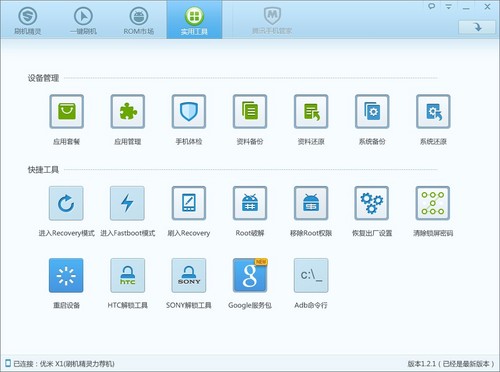
Task: Click the 快捷工具 section heading
Action: point(43,170)
